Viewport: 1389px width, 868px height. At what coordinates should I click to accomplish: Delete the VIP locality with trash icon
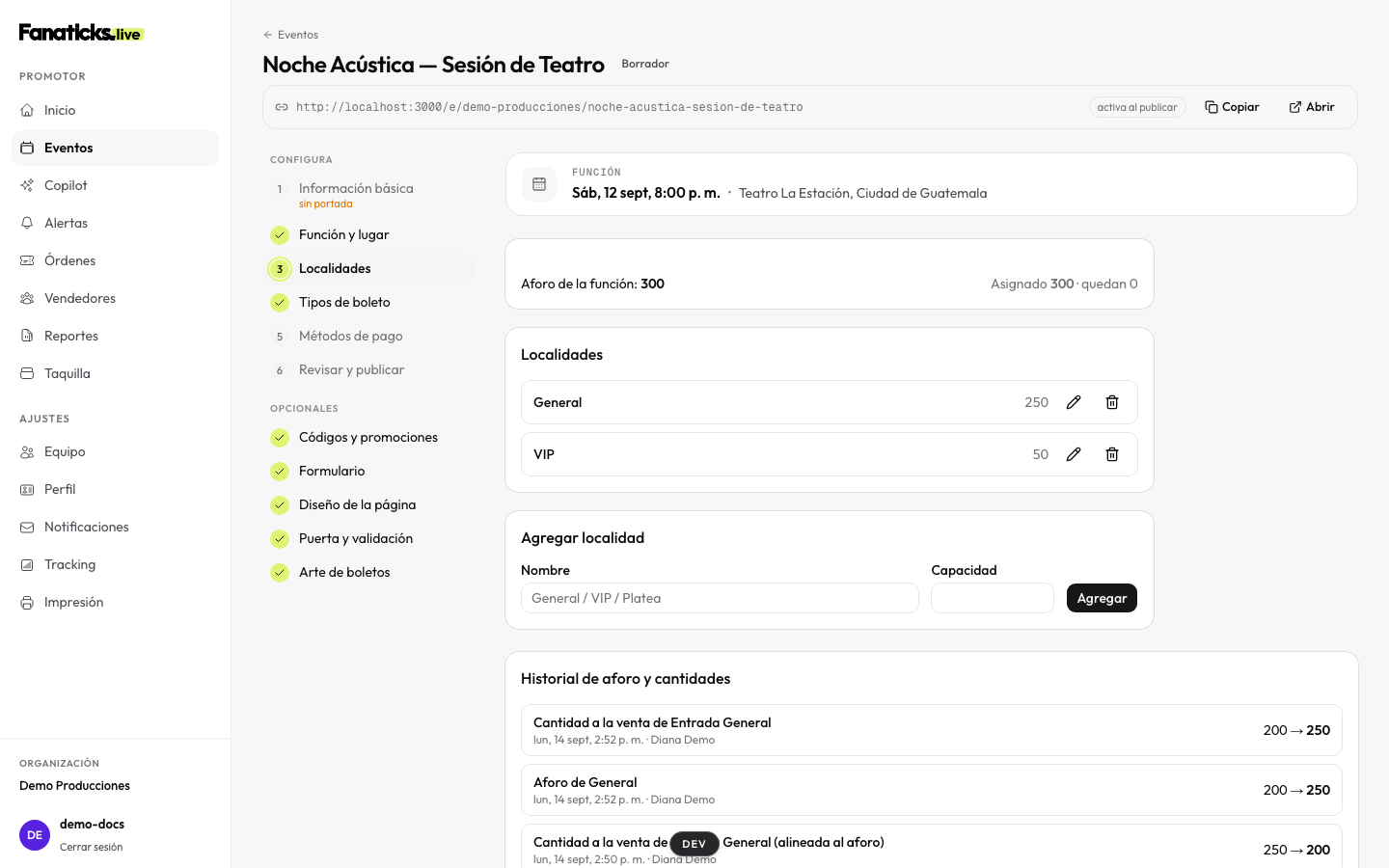(x=1112, y=454)
